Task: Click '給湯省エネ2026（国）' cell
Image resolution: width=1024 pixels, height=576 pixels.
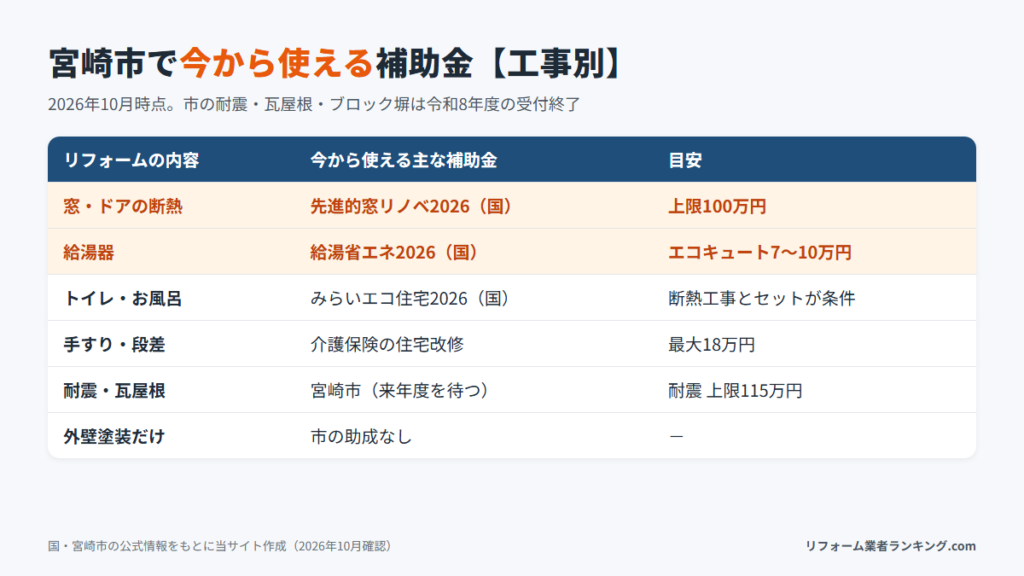Action: pos(396,252)
